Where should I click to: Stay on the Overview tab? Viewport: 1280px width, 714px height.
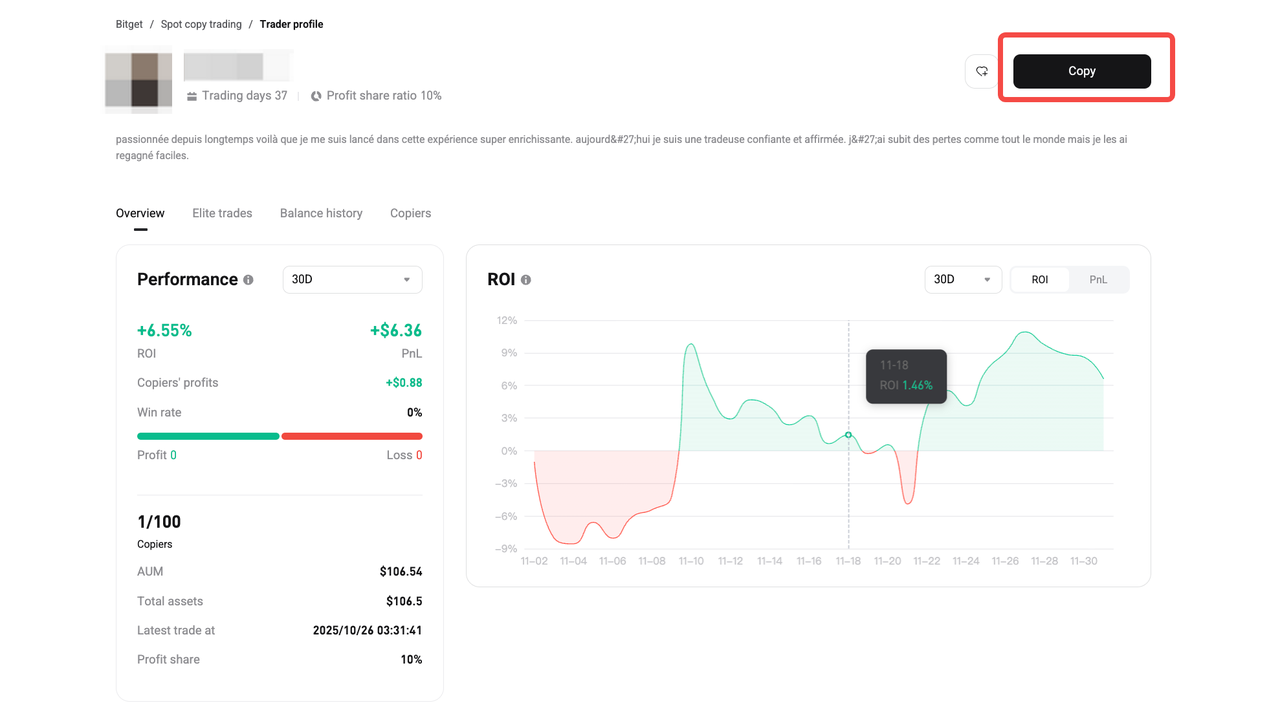(139, 213)
